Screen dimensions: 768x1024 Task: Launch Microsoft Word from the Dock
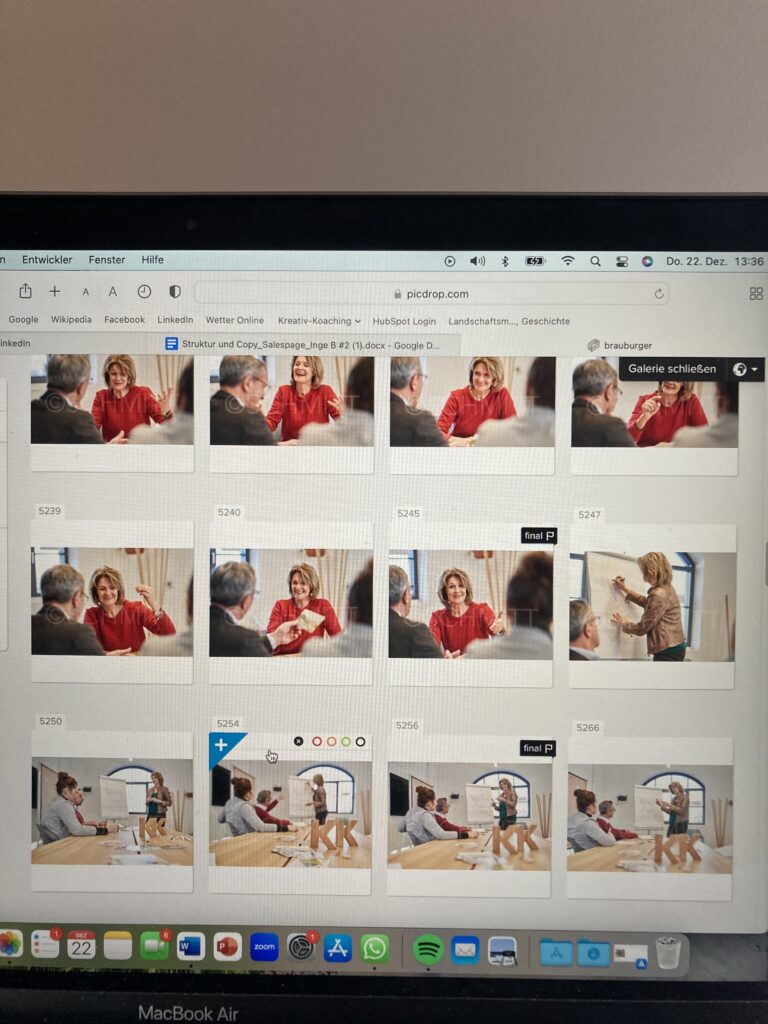pyautogui.click(x=191, y=946)
